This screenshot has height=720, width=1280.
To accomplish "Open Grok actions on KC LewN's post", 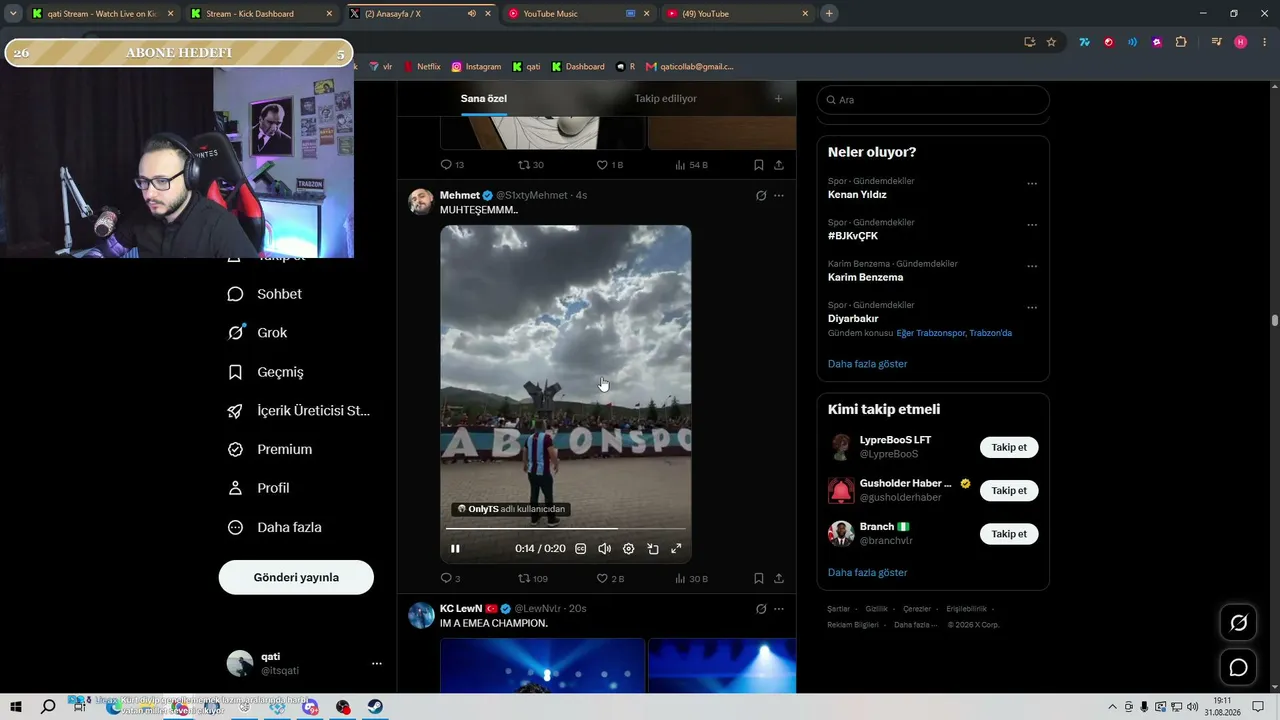I will pos(761,608).
